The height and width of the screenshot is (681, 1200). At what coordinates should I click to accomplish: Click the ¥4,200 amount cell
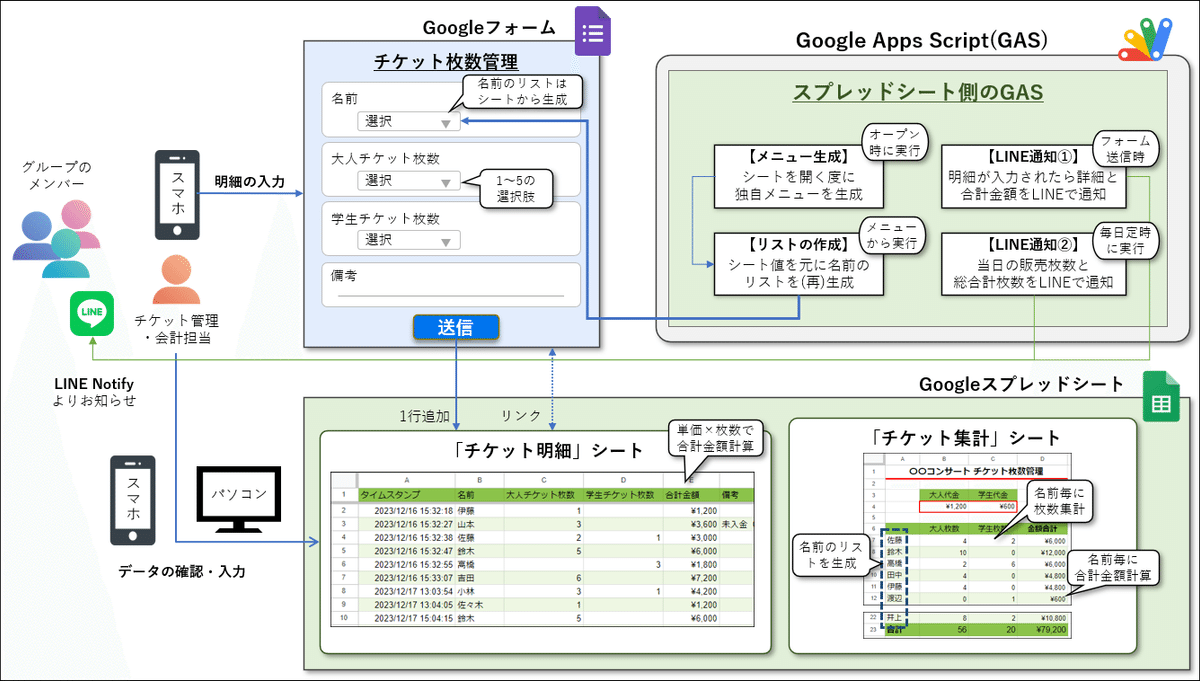692,591
